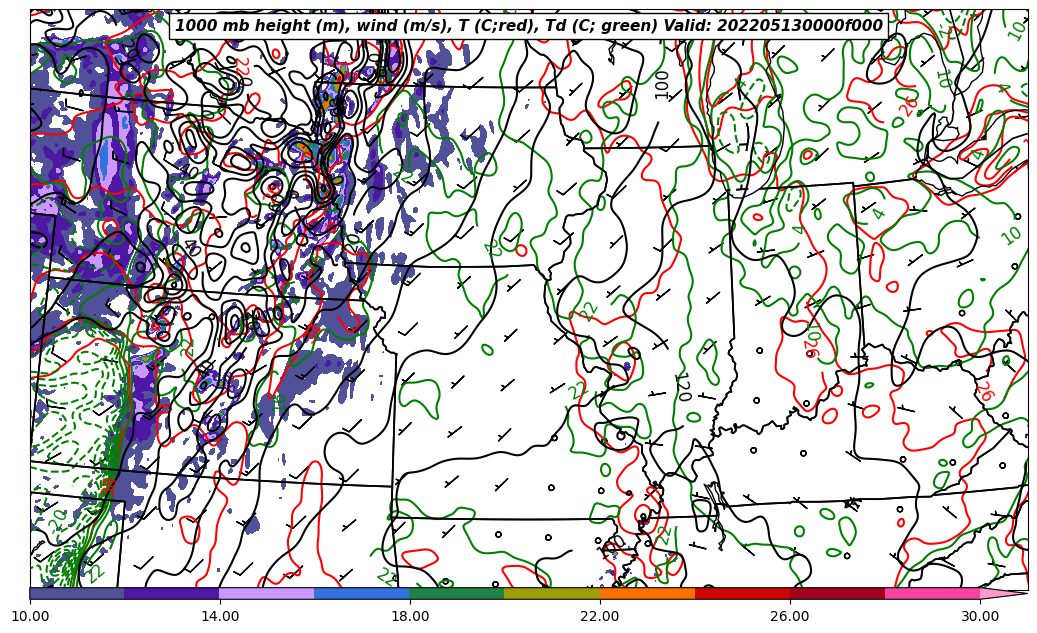Select the 14.00 colorbar tick label
This screenshot has height=633, width=1037.
[220, 616]
